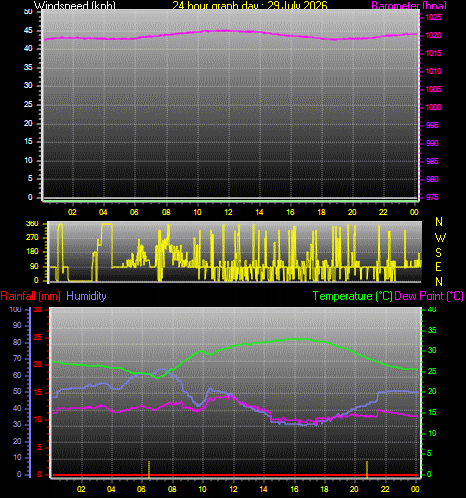This screenshot has width=466, height=498.
Task: Select the 90 value on the humidity axis
Action: point(17,325)
